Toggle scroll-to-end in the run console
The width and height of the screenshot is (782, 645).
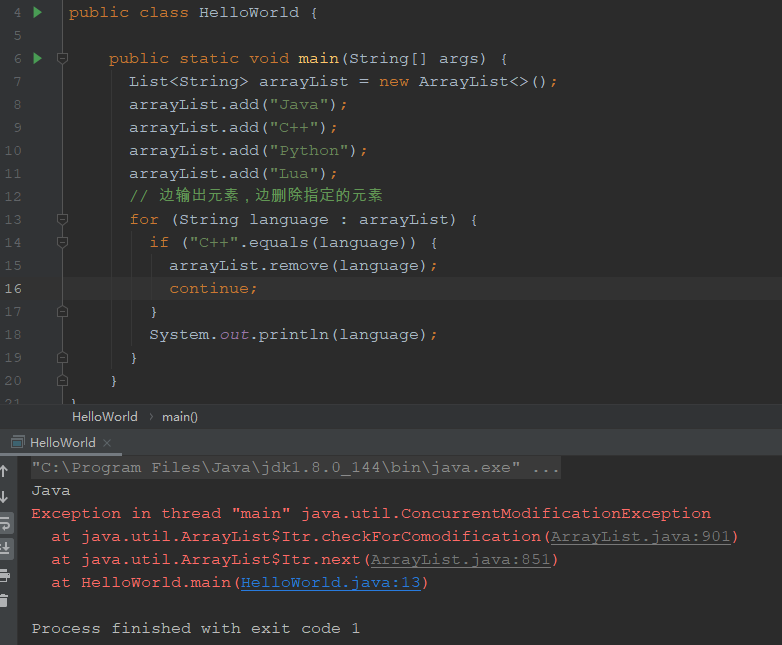pyautogui.click(x=5, y=548)
